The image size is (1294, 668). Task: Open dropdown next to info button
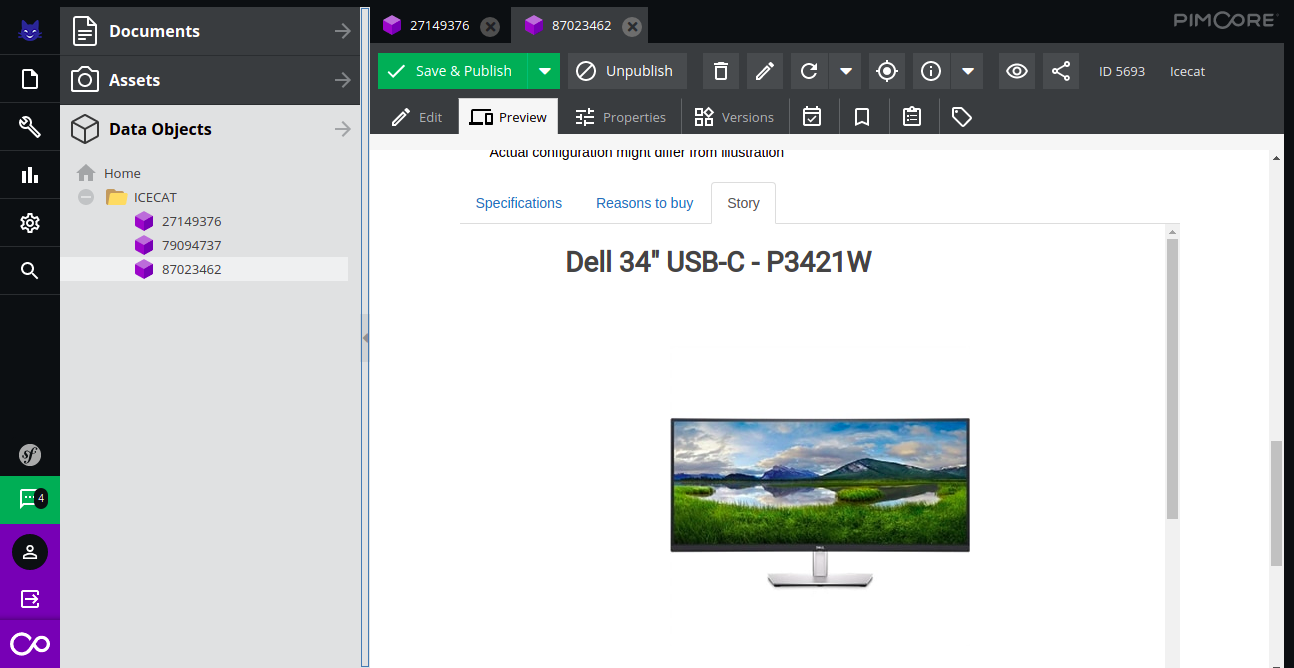[x=967, y=71]
